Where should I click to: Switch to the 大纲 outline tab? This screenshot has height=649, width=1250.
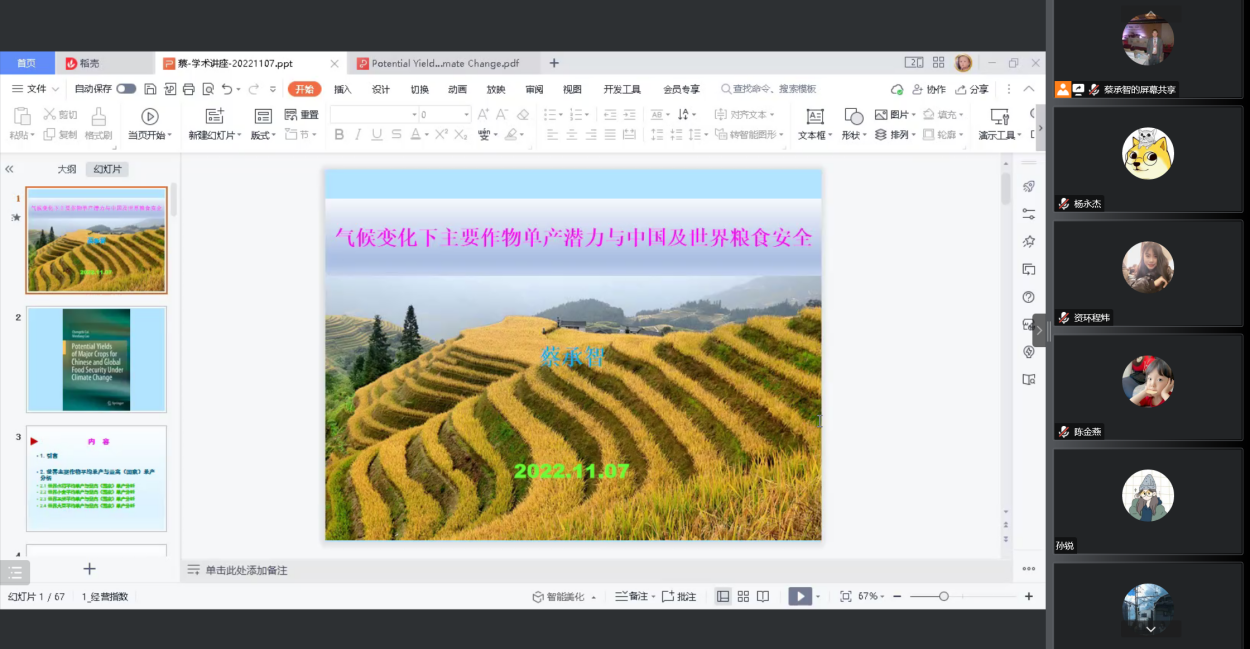pos(66,169)
